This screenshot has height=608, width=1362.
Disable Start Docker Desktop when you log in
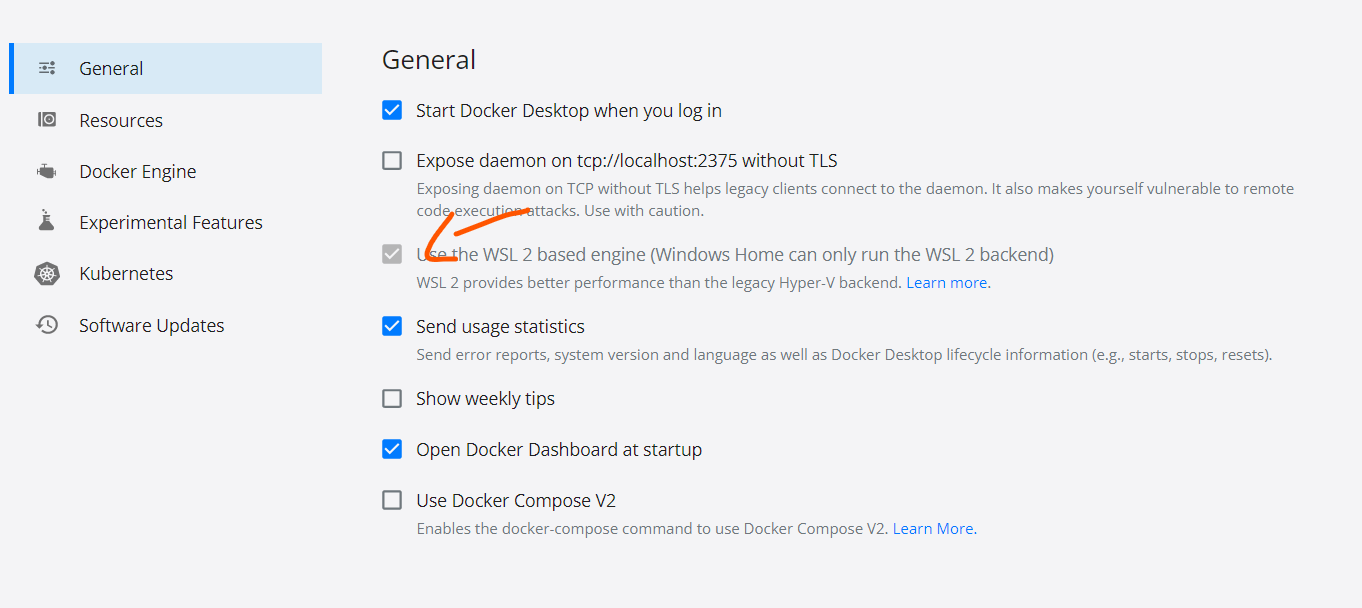click(391, 110)
